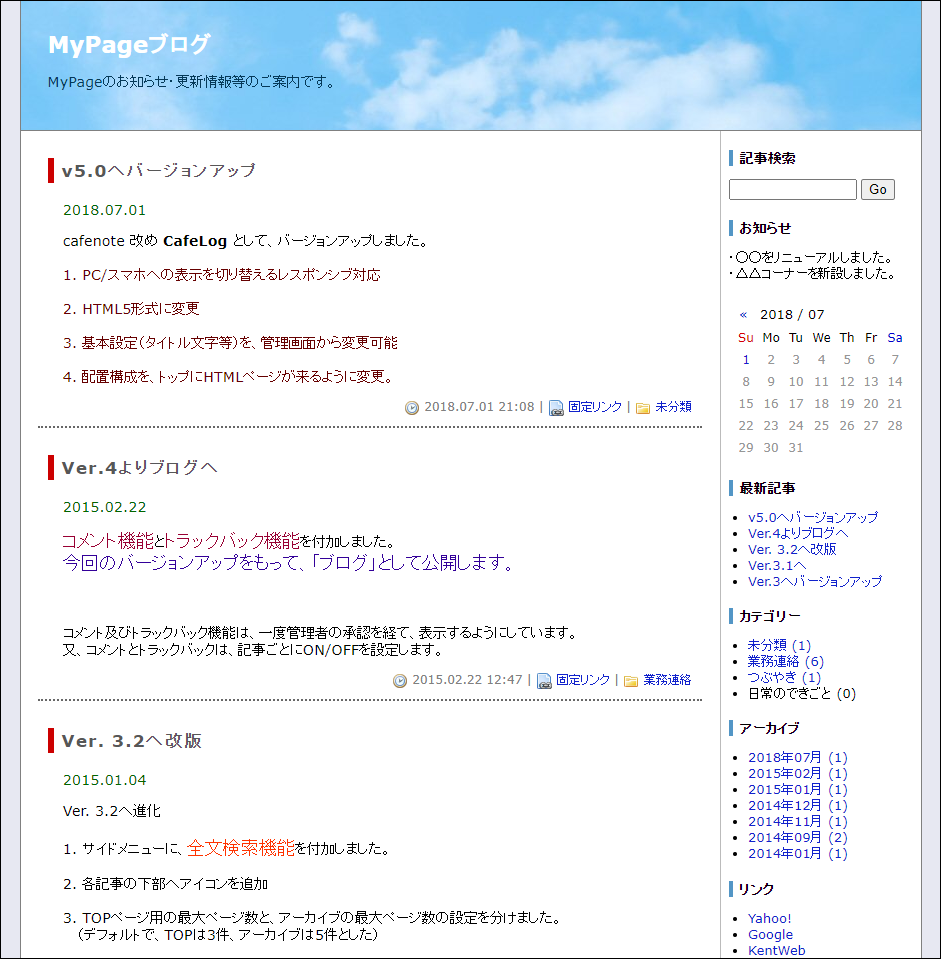Open the 2018年07月 (1) archive
The width and height of the screenshot is (941, 959).
[797, 757]
